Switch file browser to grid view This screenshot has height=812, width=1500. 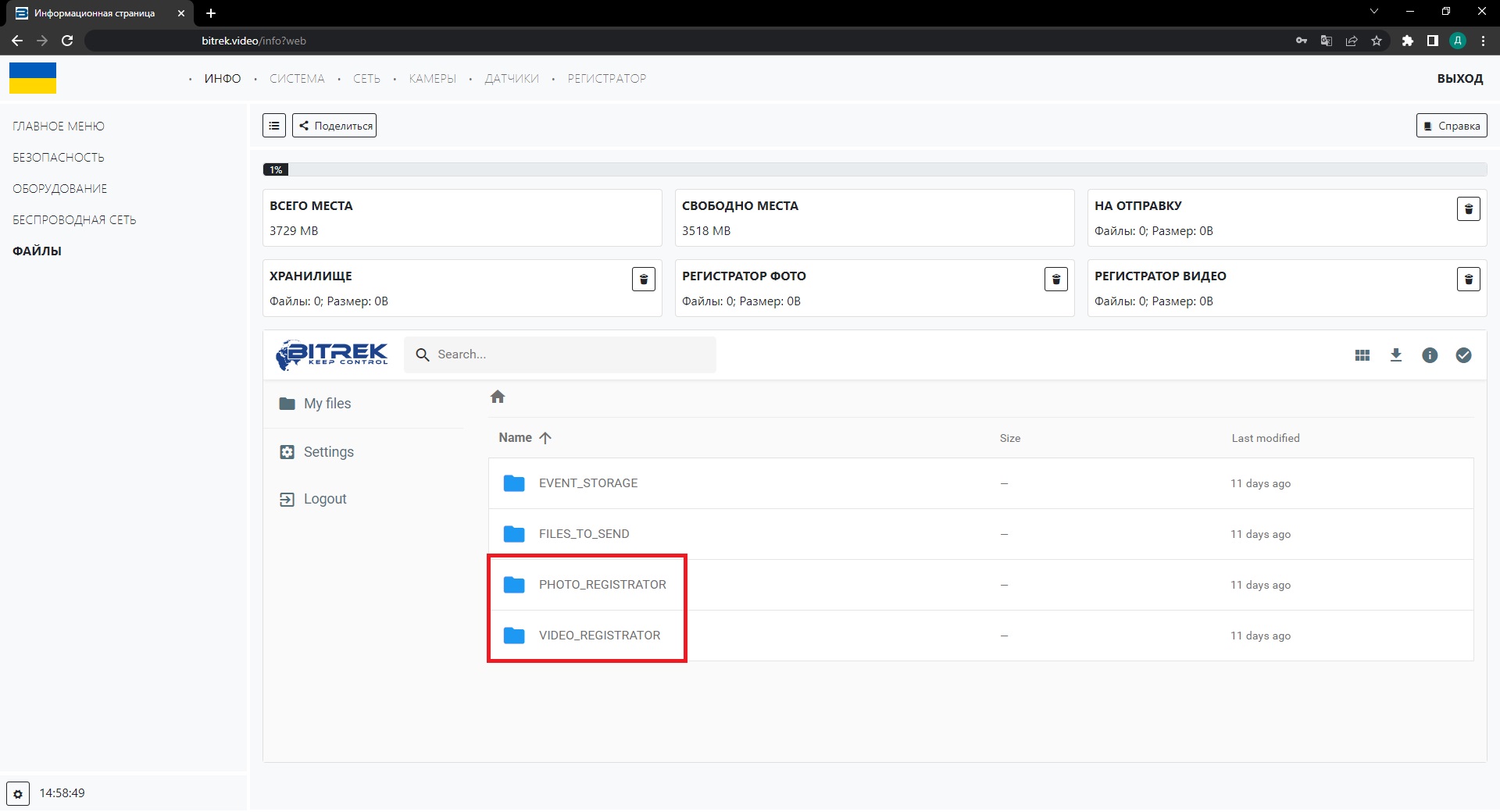click(1362, 355)
